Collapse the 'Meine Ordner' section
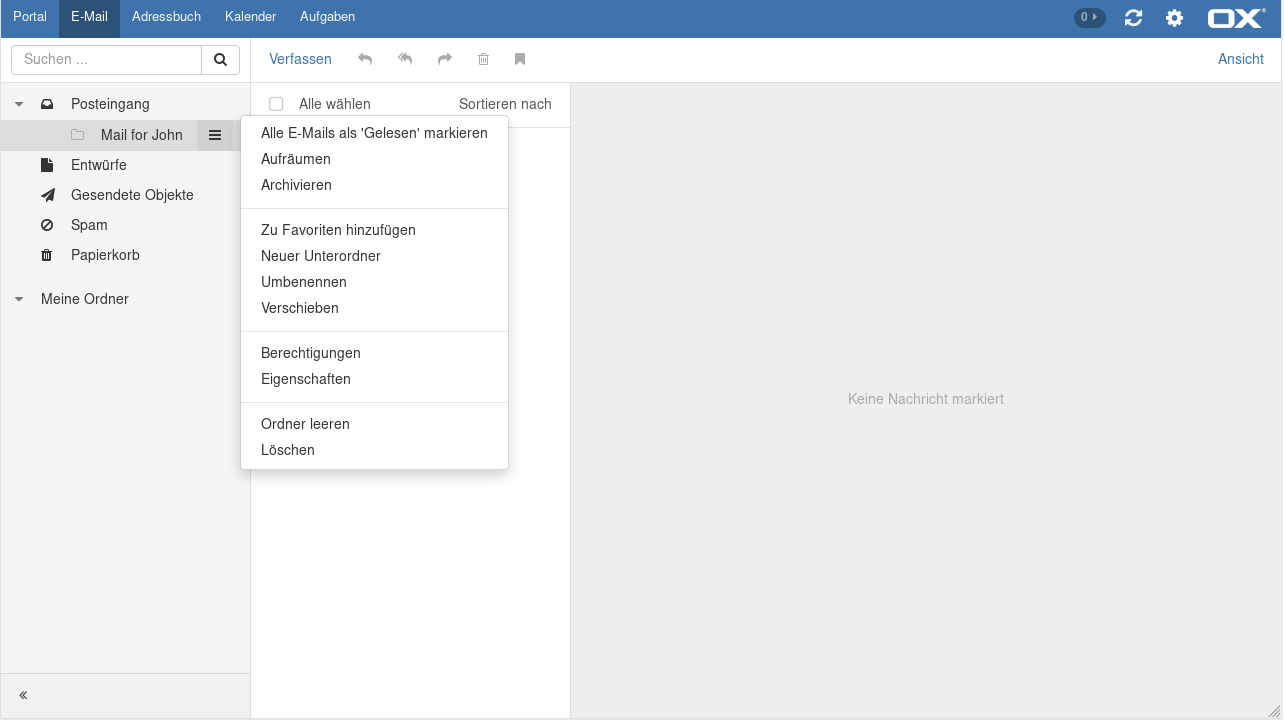Viewport: 1284px width, 720px height. click(x=19, y=299)
